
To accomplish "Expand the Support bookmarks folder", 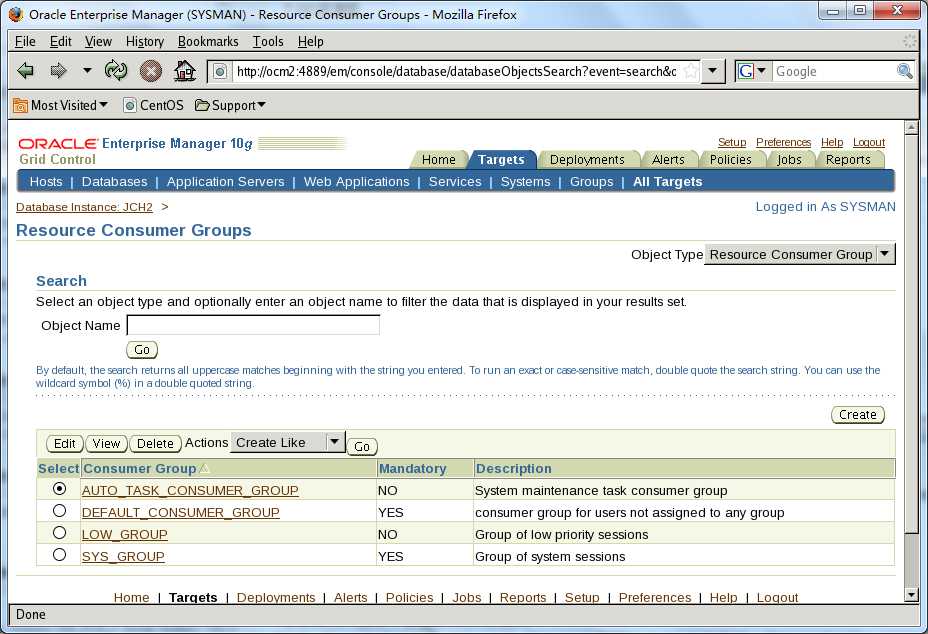I will 230,105.
